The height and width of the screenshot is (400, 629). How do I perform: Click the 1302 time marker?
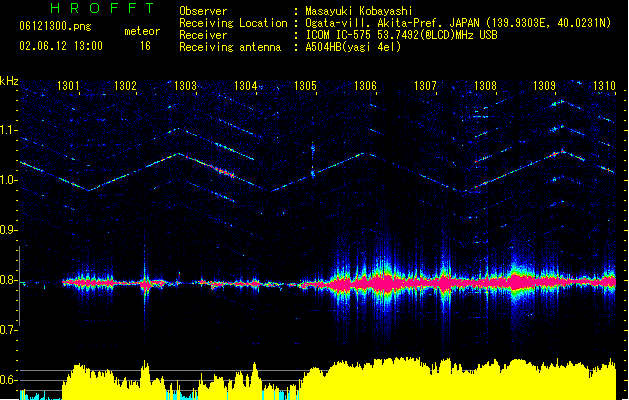pyautogui.click(x=126, y=86)
